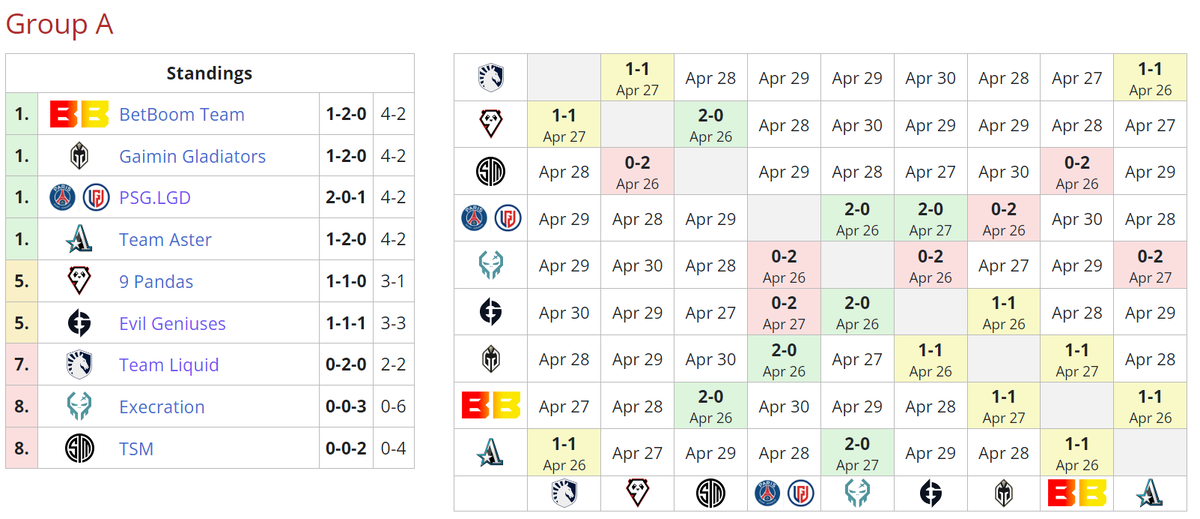This screenshot has width=1200, height=519.
Task: Click TSM logo in crosstable bottom row
Action: coord(710,492)
